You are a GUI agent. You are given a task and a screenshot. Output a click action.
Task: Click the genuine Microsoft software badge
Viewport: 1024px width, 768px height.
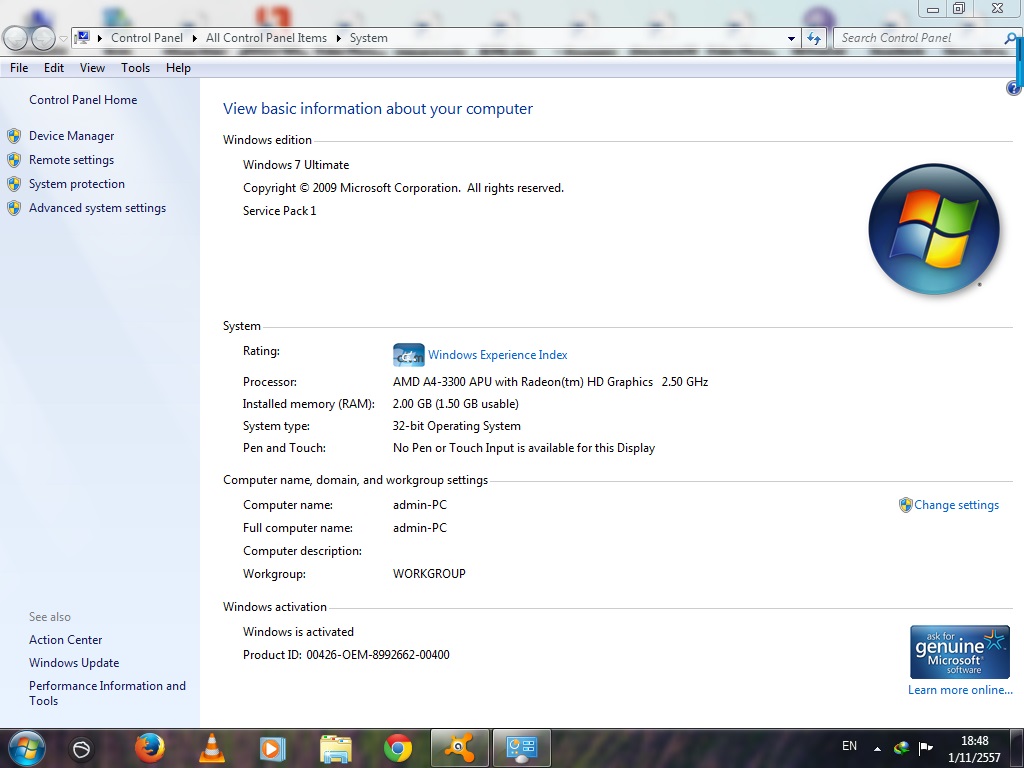(960, 652)
